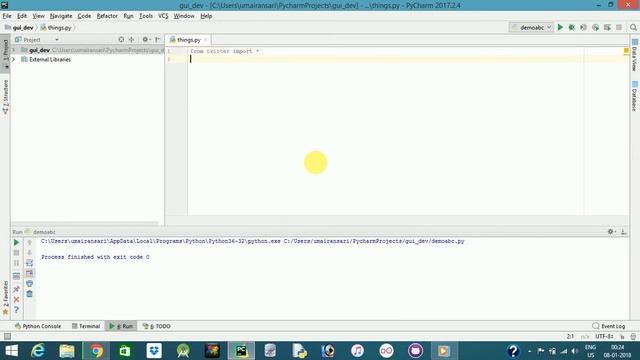Hide the Project tool window using pin icon

(x=158, y=40)
